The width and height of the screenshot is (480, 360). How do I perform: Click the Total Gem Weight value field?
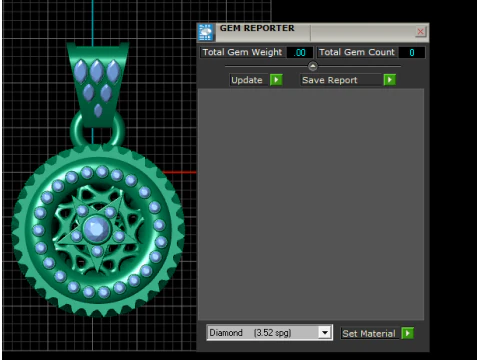pyautogui.click(x=300, y=53)
